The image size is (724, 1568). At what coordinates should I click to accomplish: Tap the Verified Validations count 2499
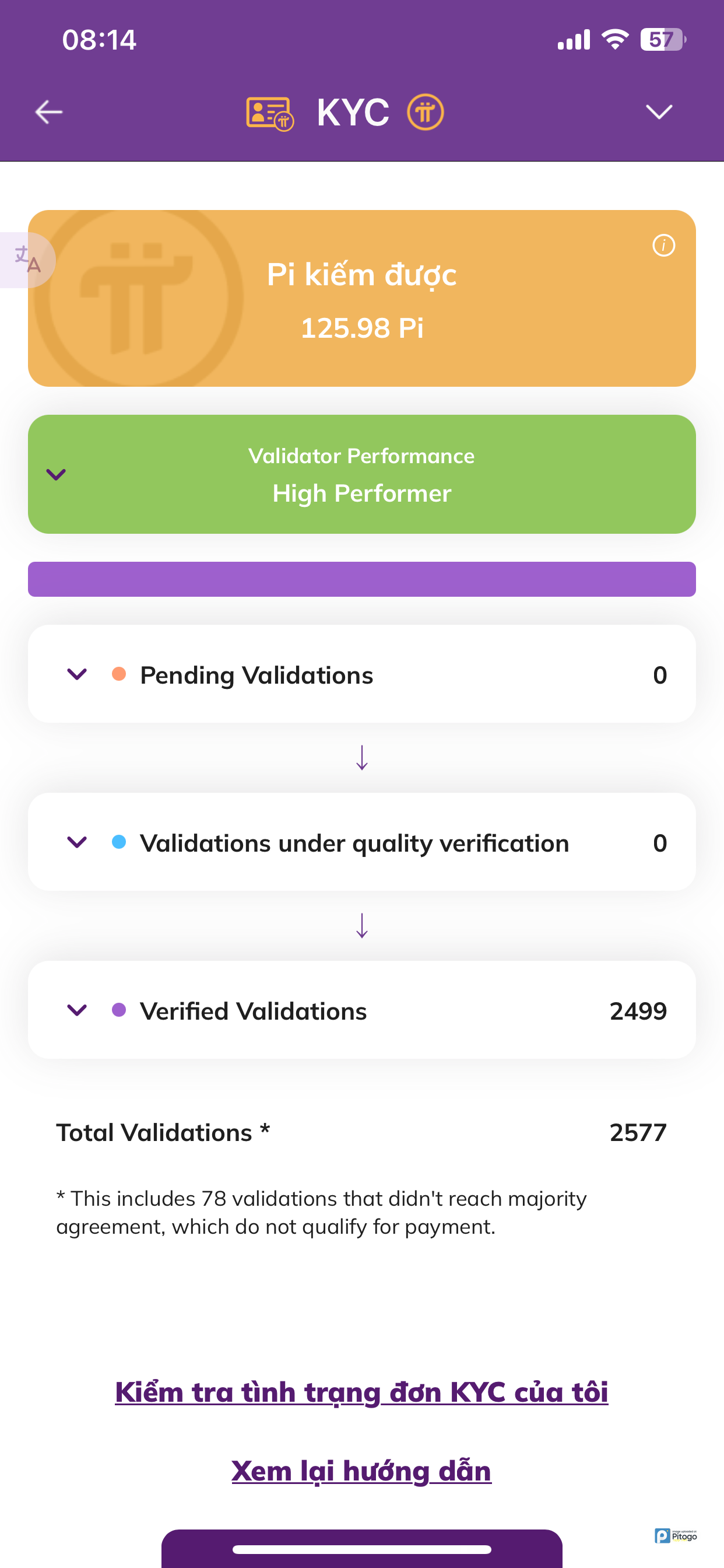(638, 1011)
